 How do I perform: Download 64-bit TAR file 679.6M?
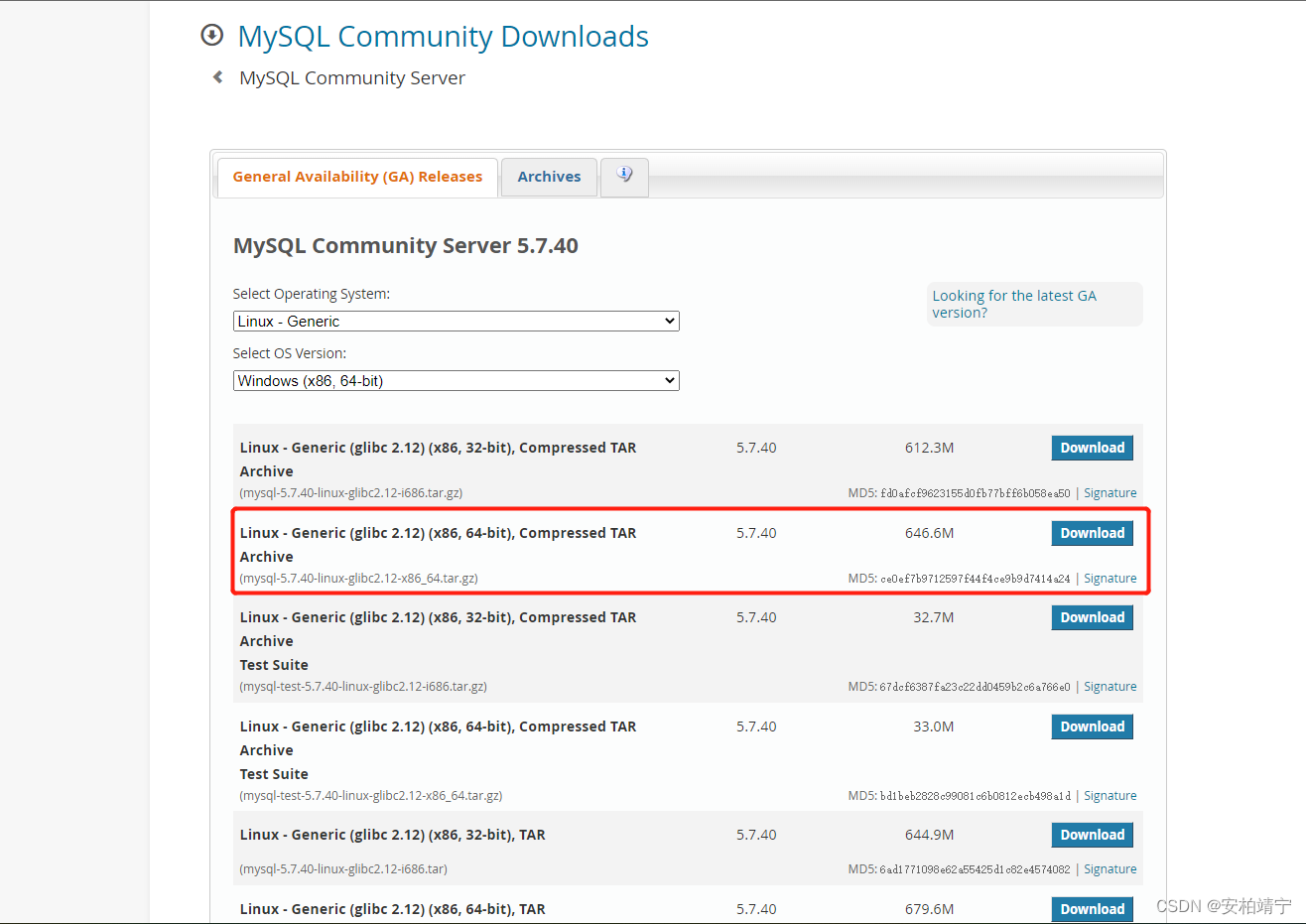[1092, 909]
